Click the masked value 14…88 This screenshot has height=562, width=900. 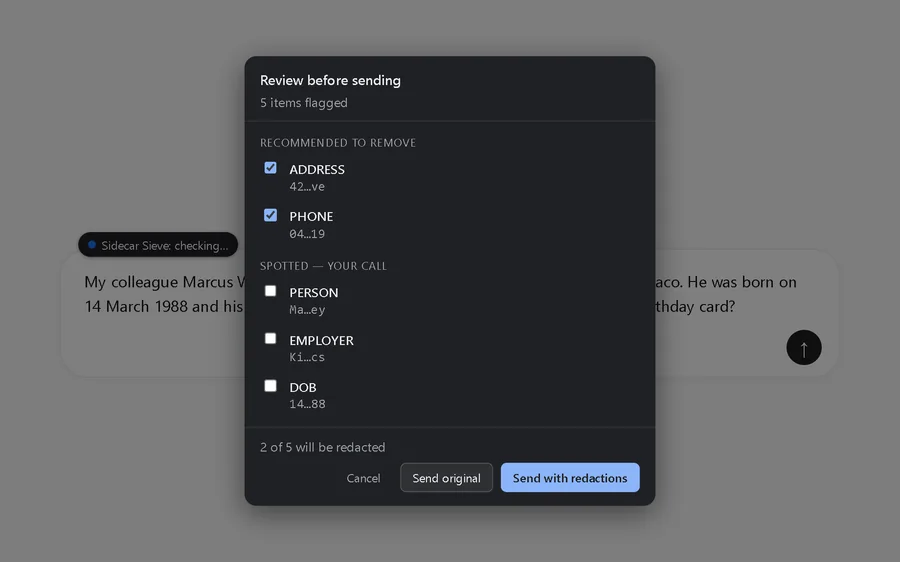(307, 404)
